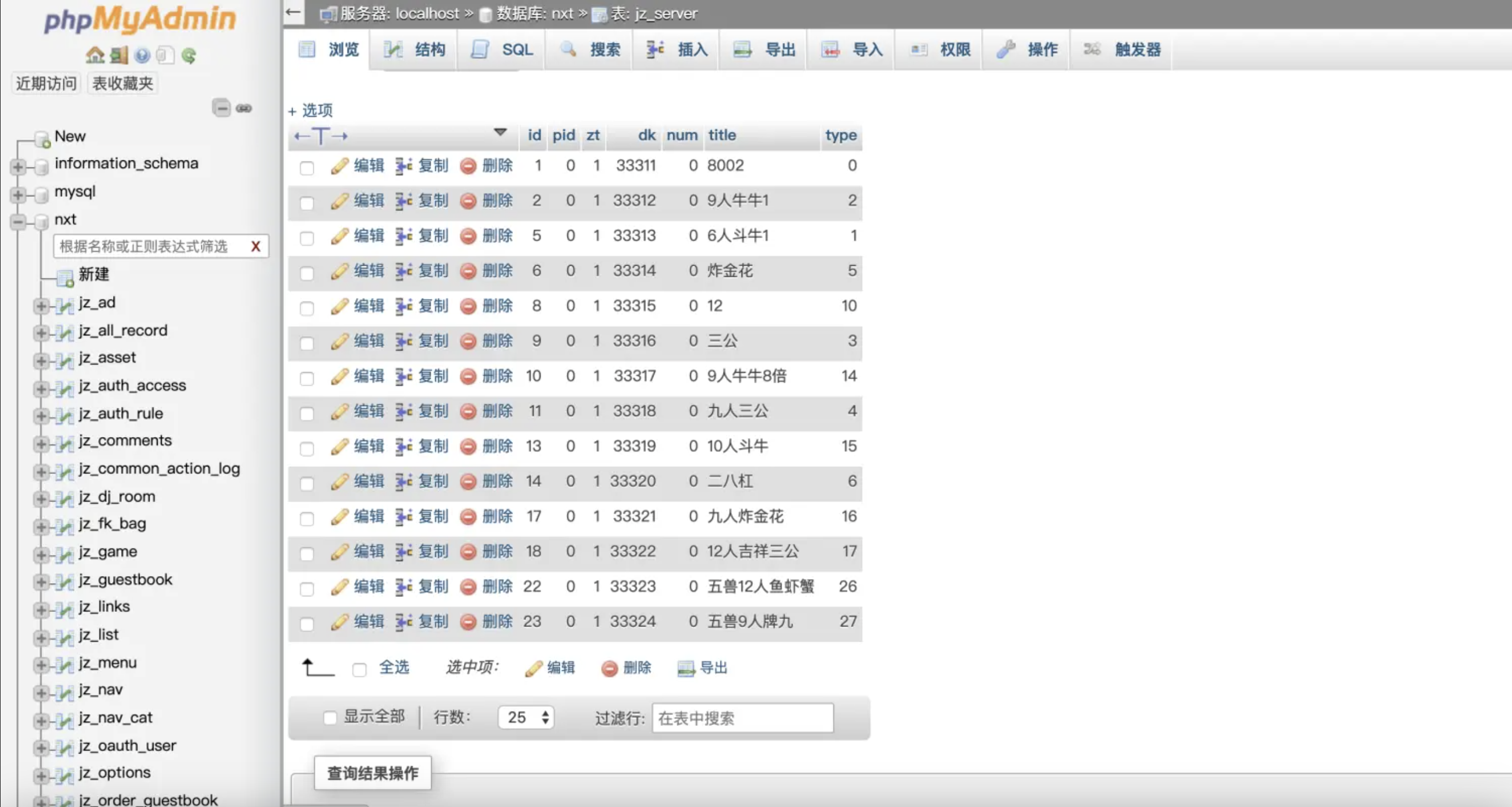Click jz_ad table structure icon in tree
The image size is (1512, 807).
click(64, 305)
